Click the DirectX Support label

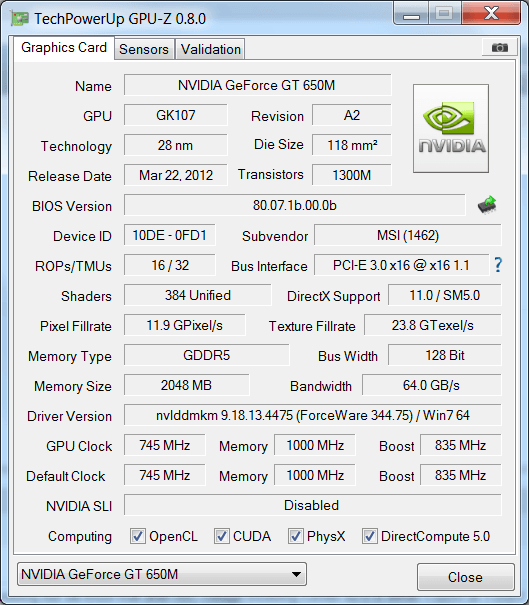pos(334,296)
